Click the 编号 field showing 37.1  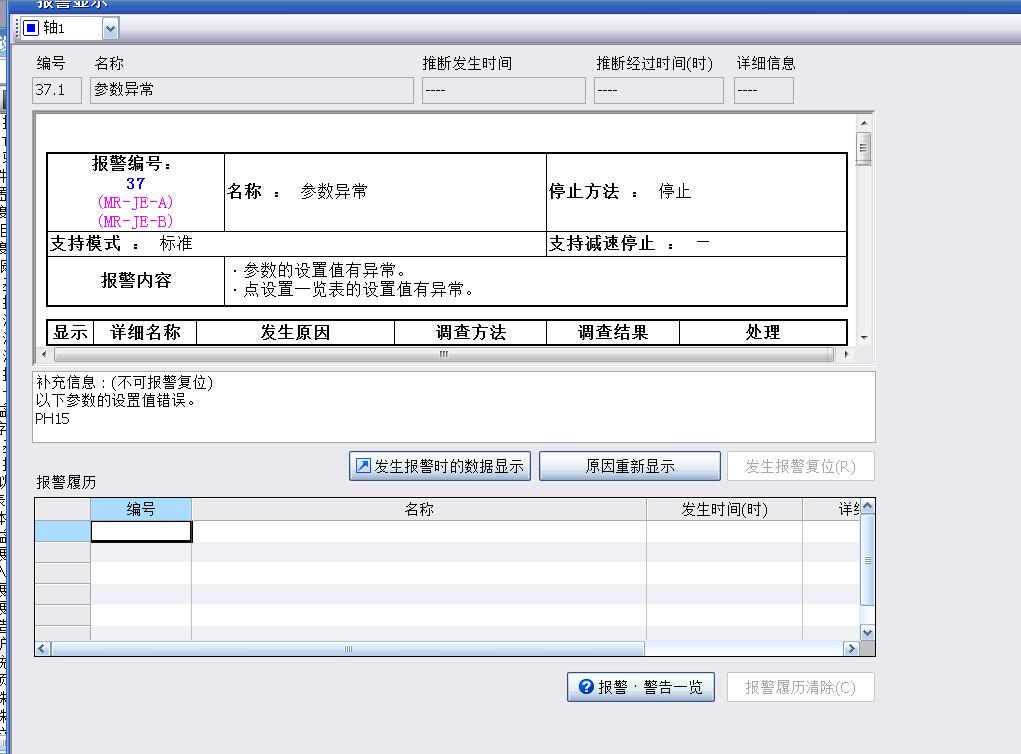click(x=57, y=90)
